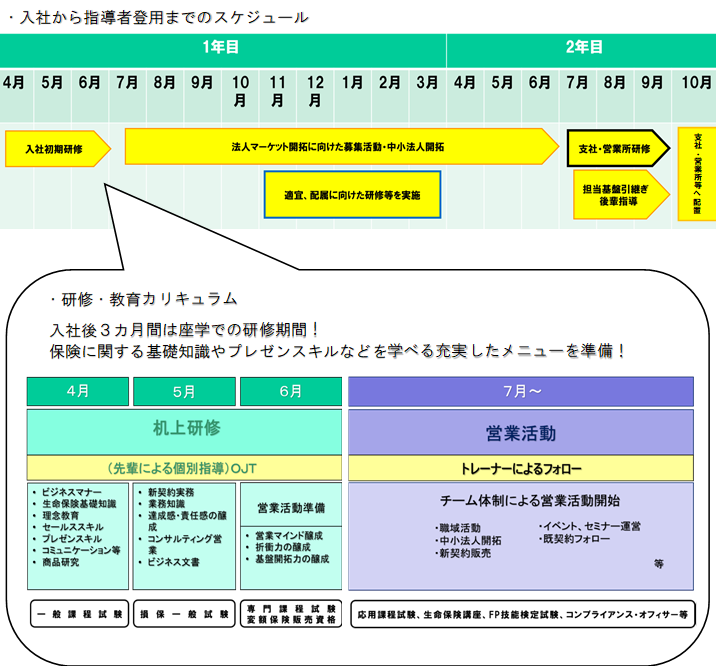716x666 pixels.
Task: Click the 損保一般試験 box
Action: click(183, 614)
